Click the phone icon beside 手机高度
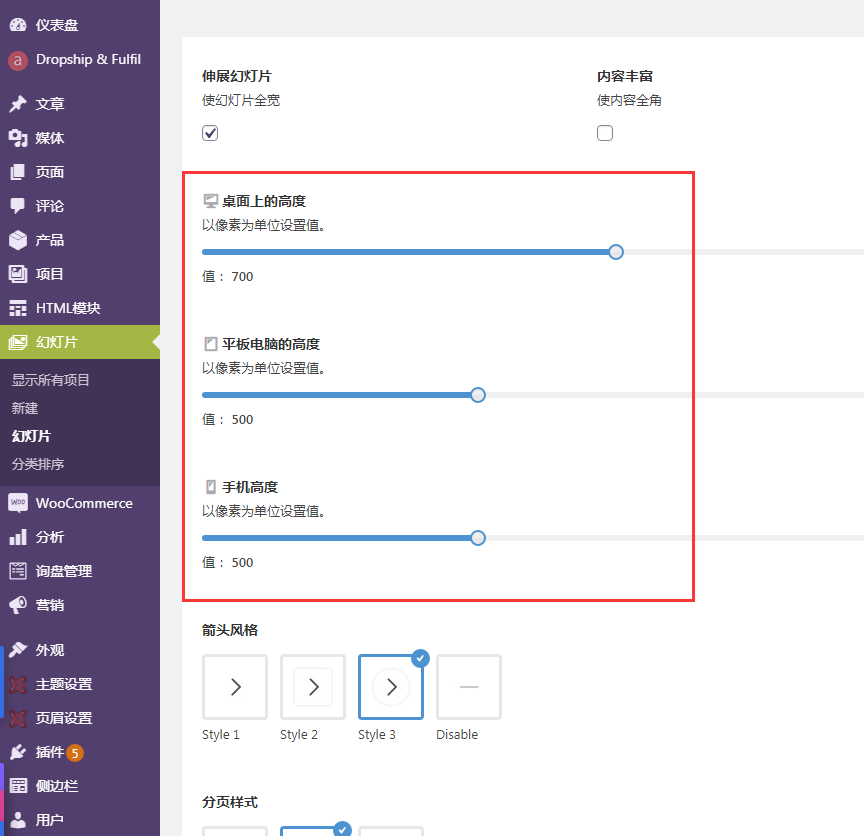 pyautogui.click(x=210, y=487)
